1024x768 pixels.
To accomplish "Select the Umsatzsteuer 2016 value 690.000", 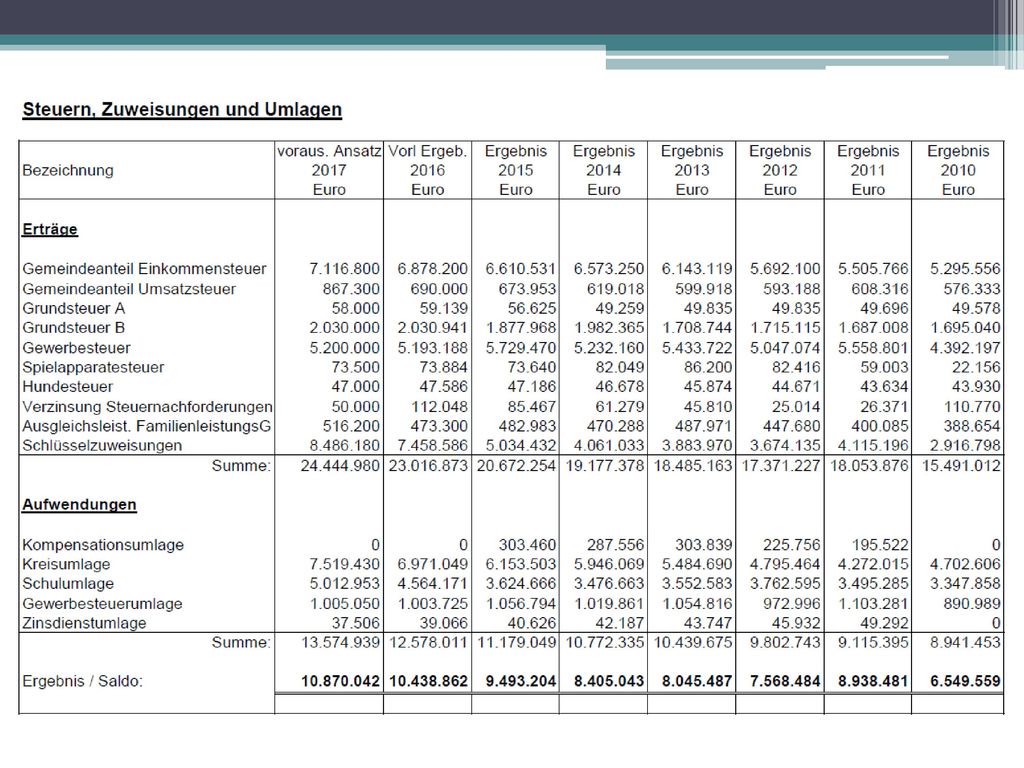I will tap(439, 289).
